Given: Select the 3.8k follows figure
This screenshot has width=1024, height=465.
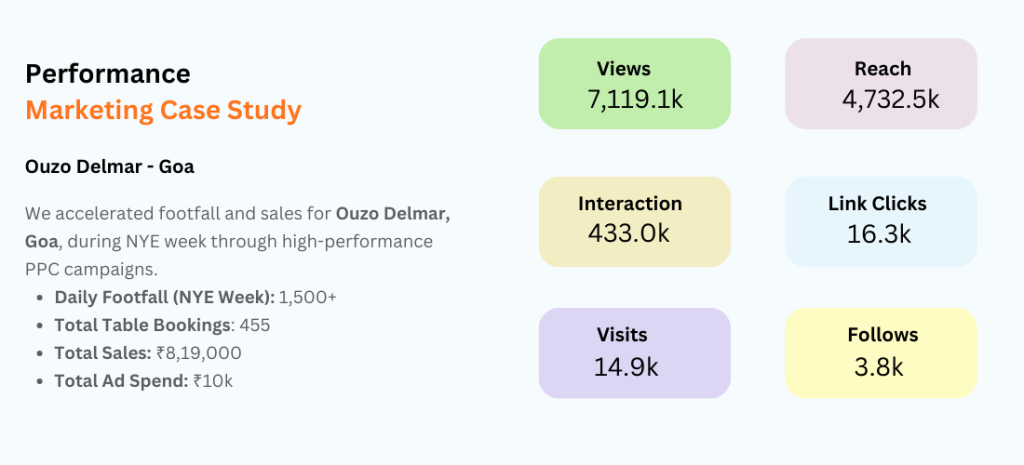Looking at the screenshot, I should (x=879, y=366).
